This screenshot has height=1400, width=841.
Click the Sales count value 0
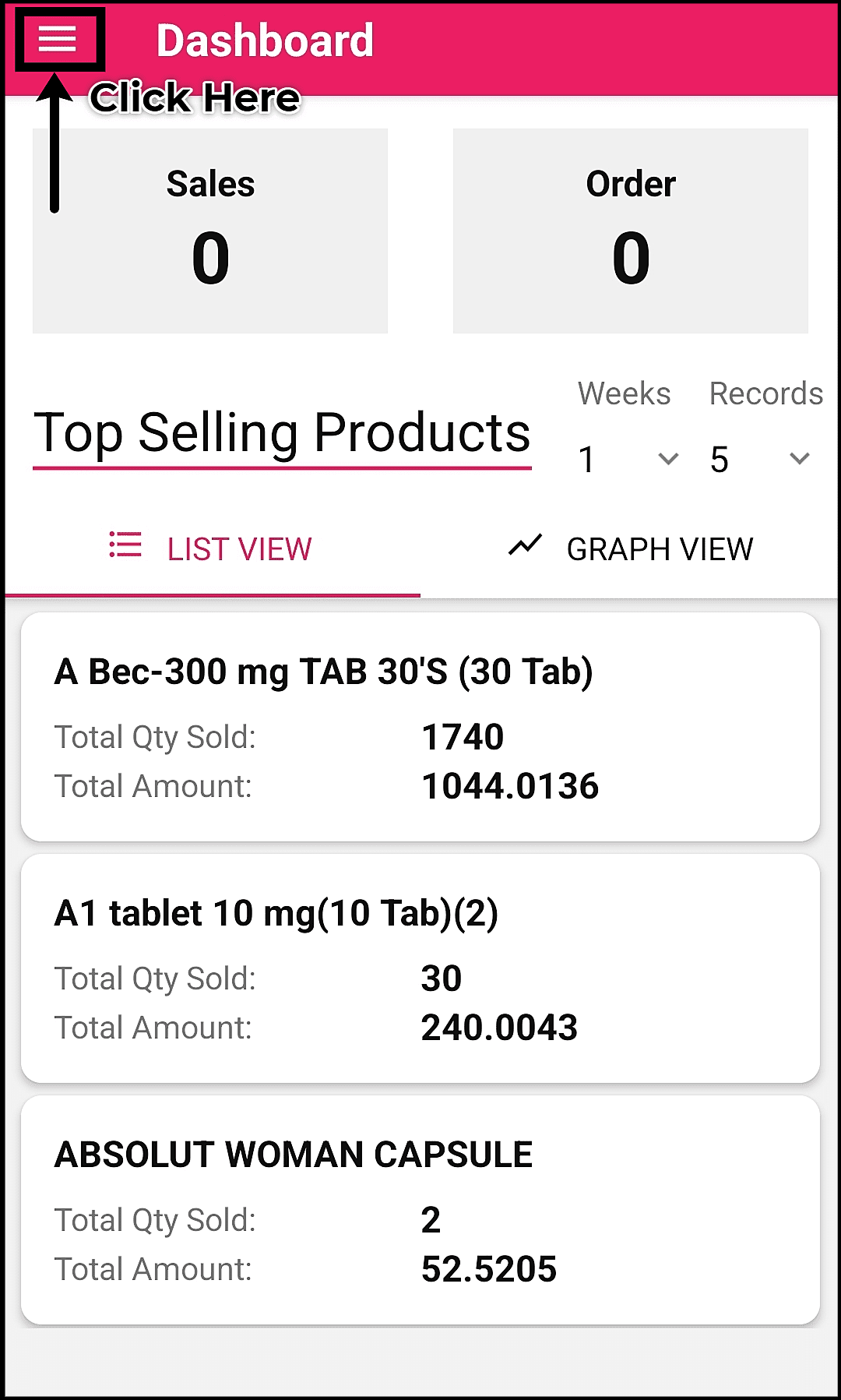tap(210, 258)
